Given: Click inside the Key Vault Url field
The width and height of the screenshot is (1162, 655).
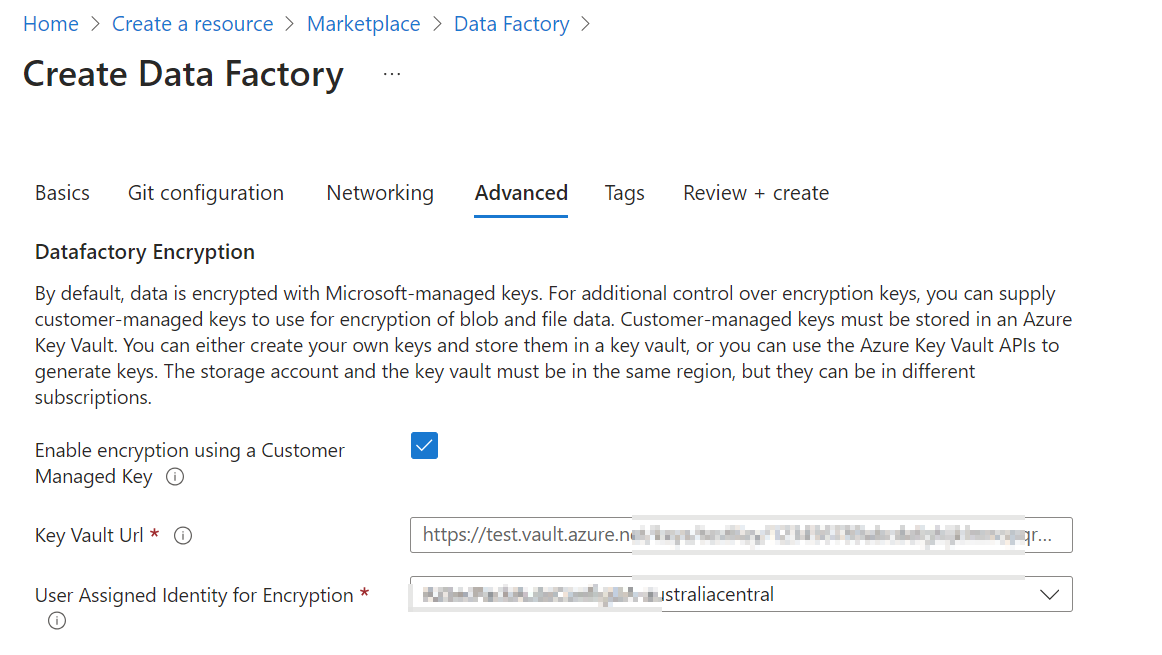Looking at the screenshot, I should (x=740, y=534).
